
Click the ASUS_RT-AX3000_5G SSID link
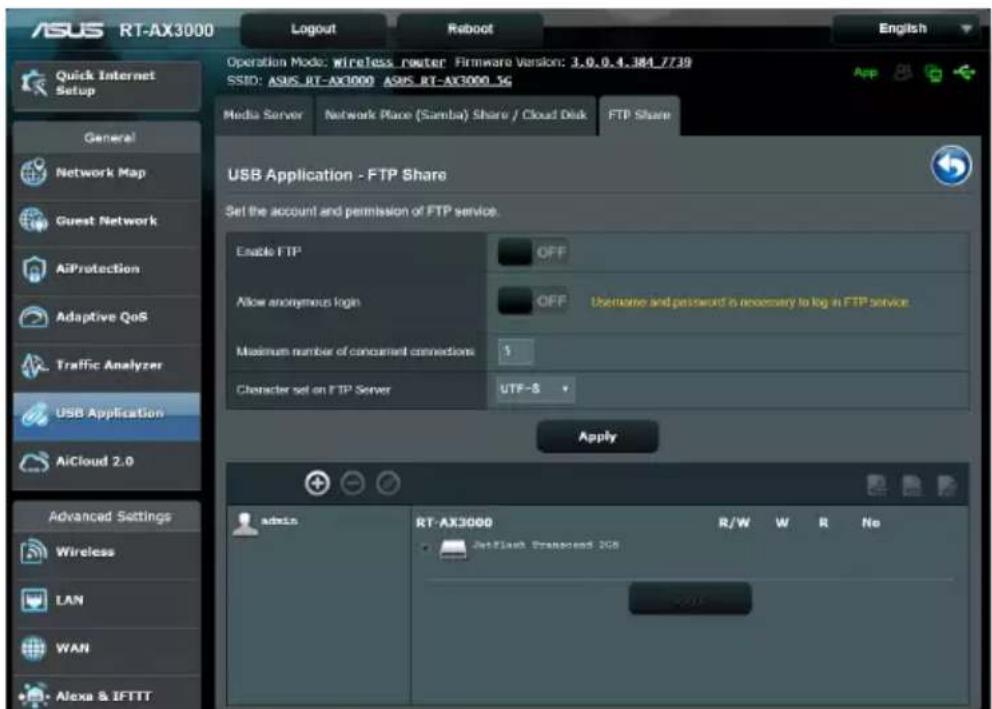447,81
